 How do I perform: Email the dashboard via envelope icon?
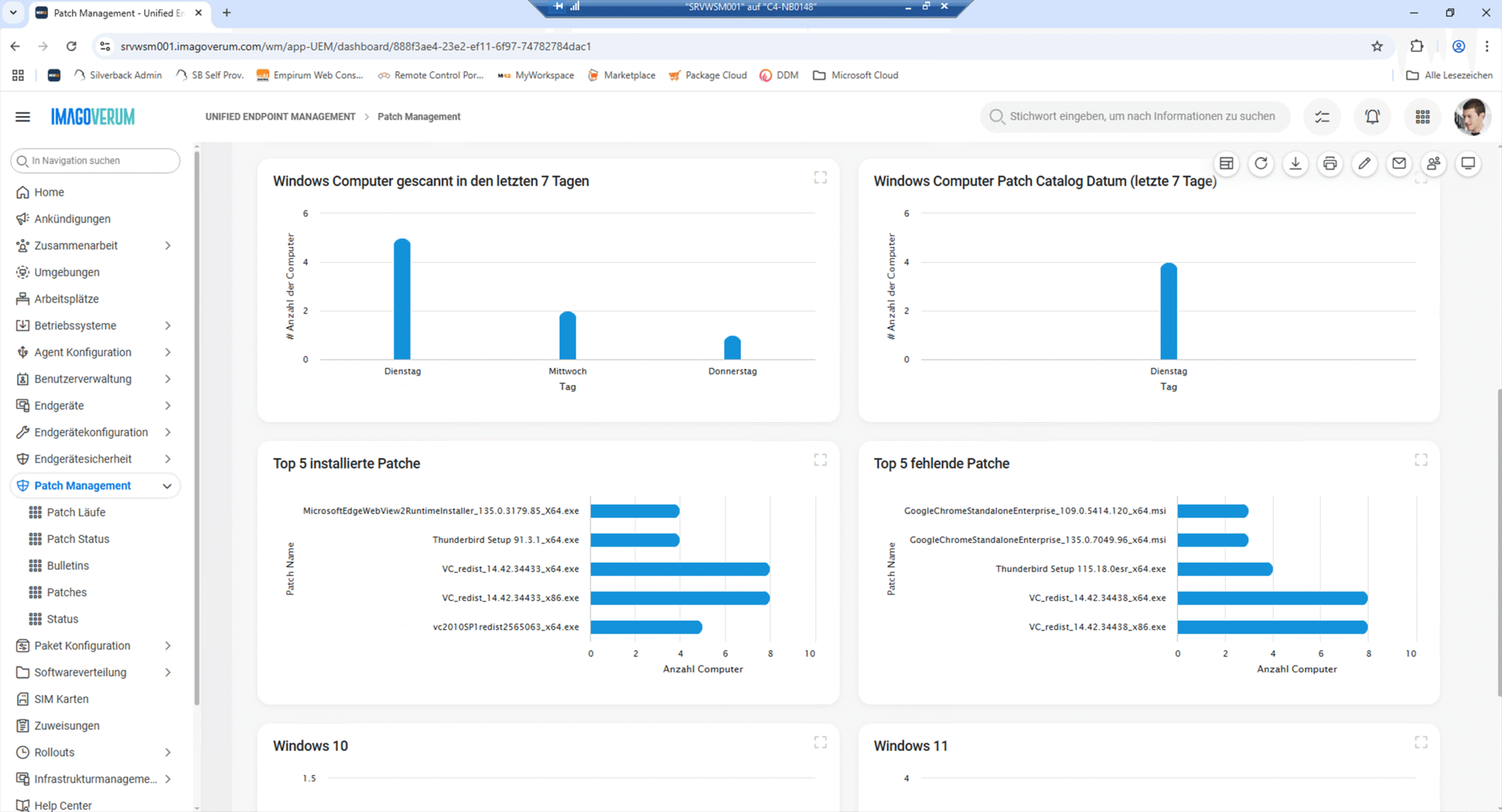tap(1399, 164)
